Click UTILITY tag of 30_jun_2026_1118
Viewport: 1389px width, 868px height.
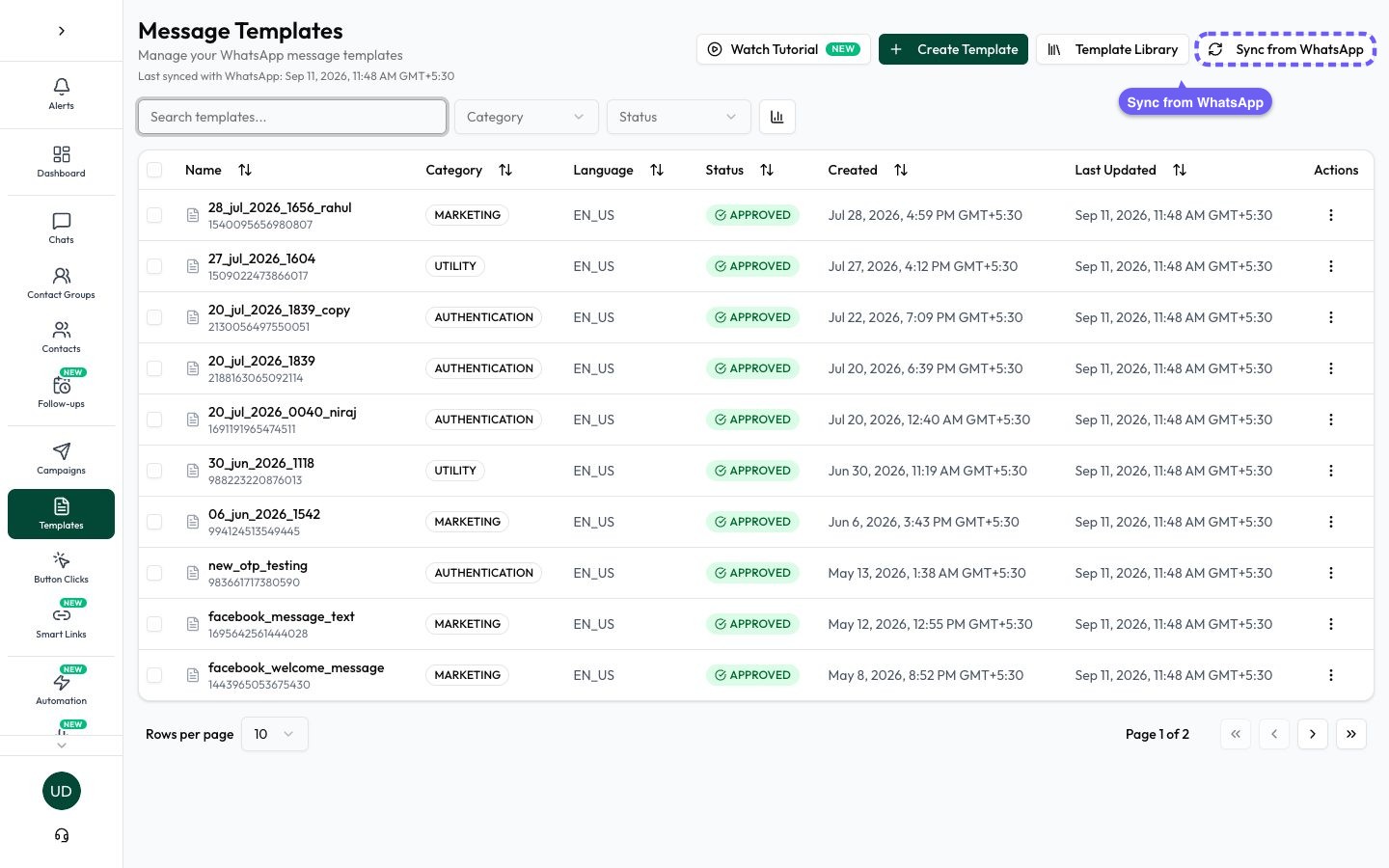click(x=455, y=471)
